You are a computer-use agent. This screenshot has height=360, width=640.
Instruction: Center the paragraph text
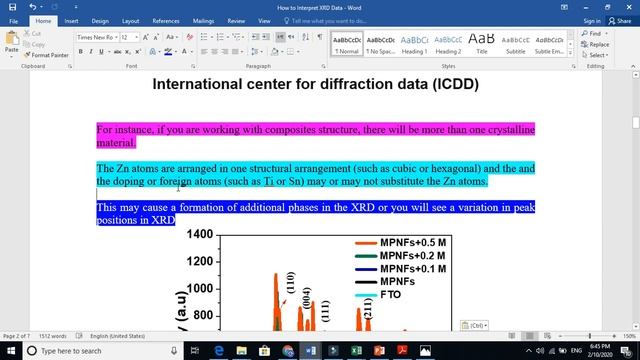(214, 52)
